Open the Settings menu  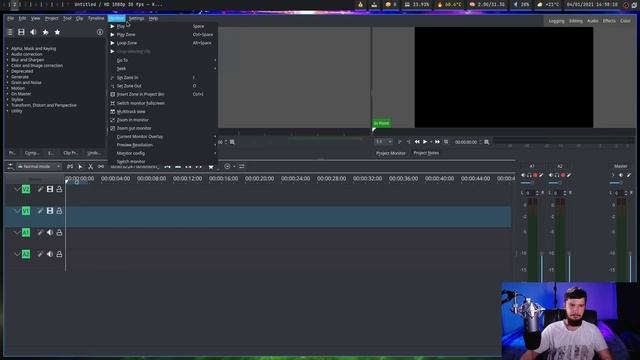point(136,18)
